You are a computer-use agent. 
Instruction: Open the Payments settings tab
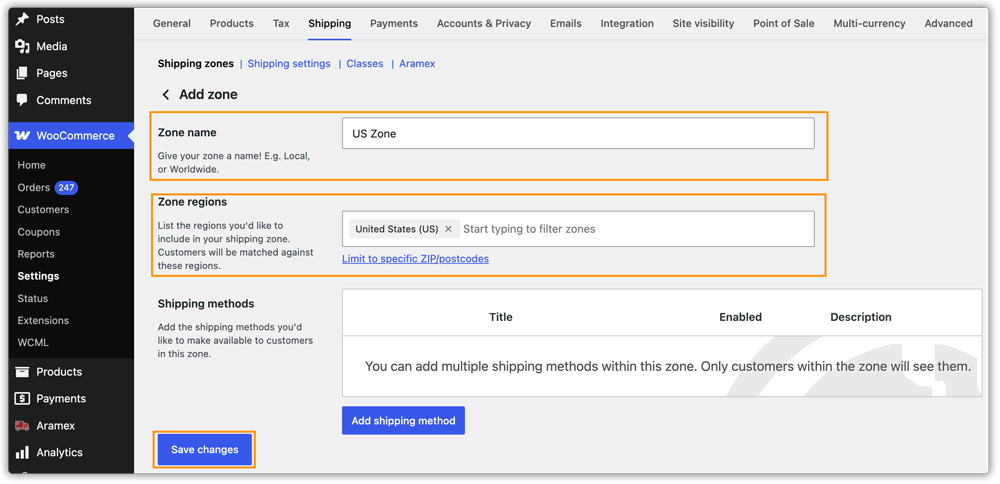click(x=394, y=24)
